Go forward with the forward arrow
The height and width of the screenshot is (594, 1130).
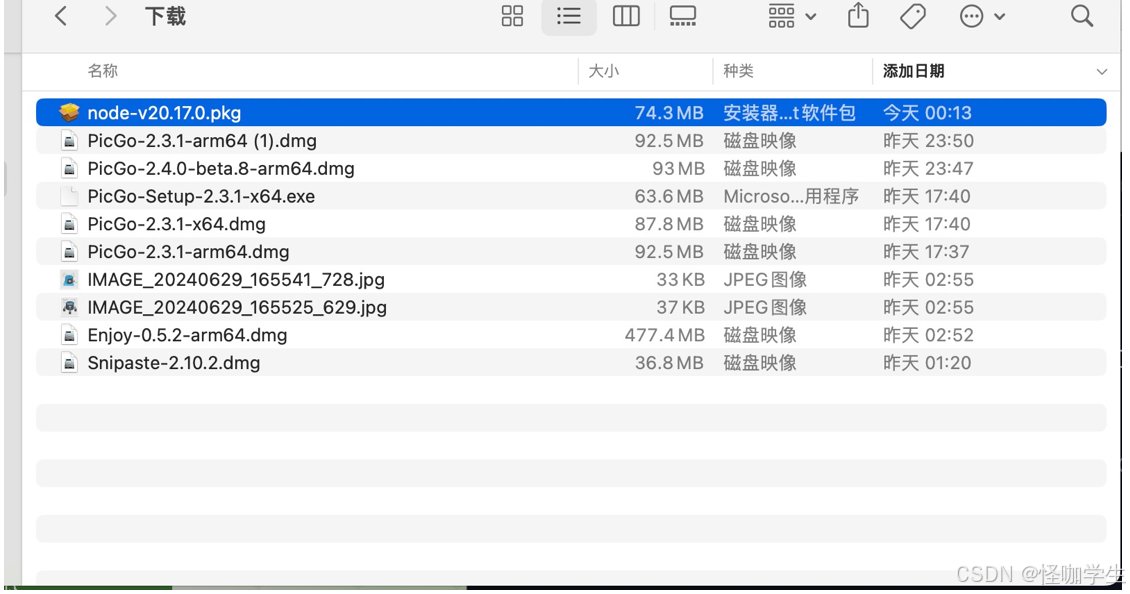[x=110, y=16]
